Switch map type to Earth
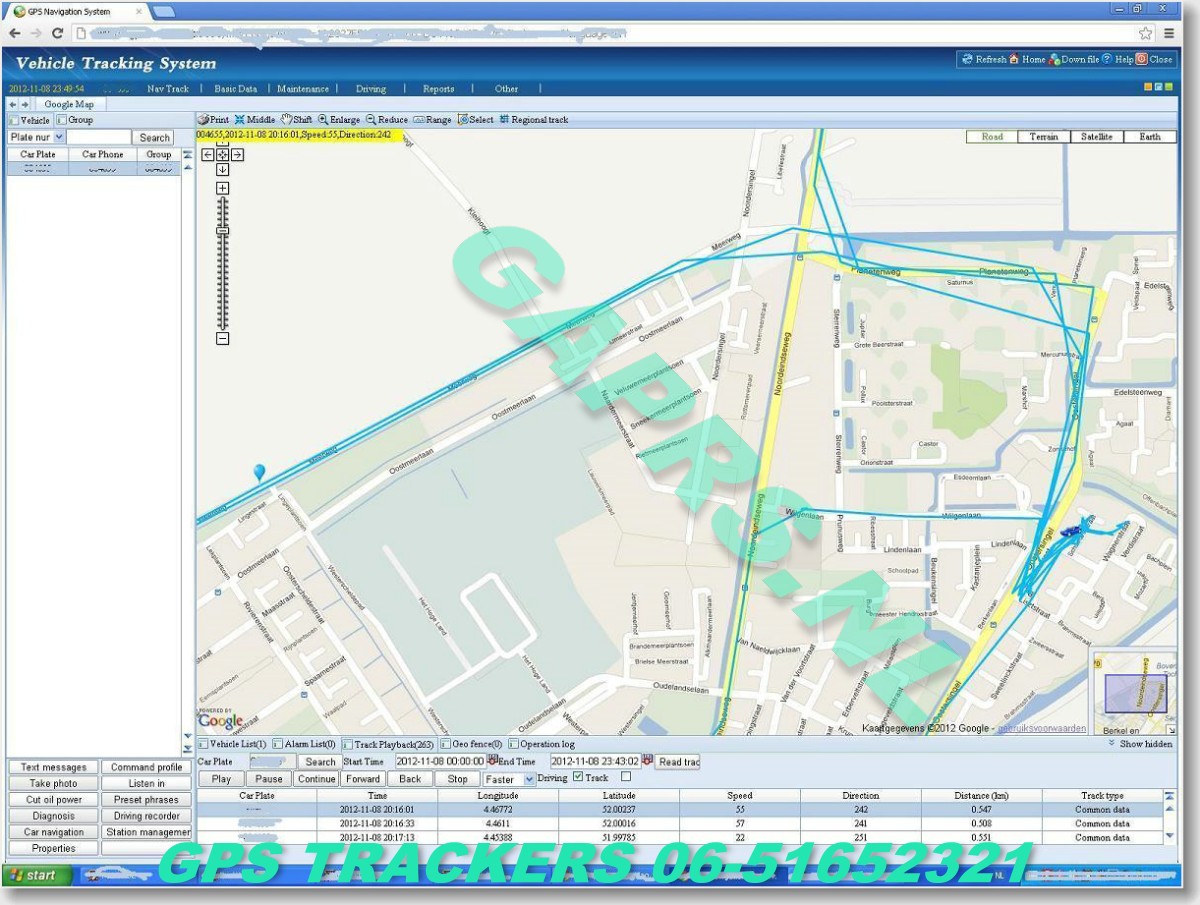Screen dimensions: 1200x905 (1150, 137)
